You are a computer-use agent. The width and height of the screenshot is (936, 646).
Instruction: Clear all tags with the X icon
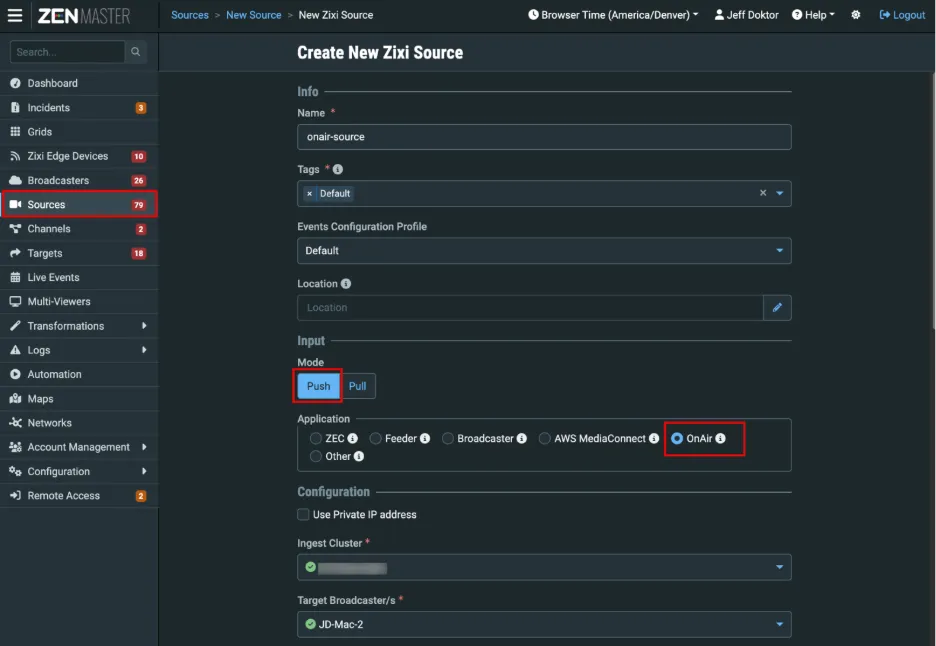tap(763, 193)
